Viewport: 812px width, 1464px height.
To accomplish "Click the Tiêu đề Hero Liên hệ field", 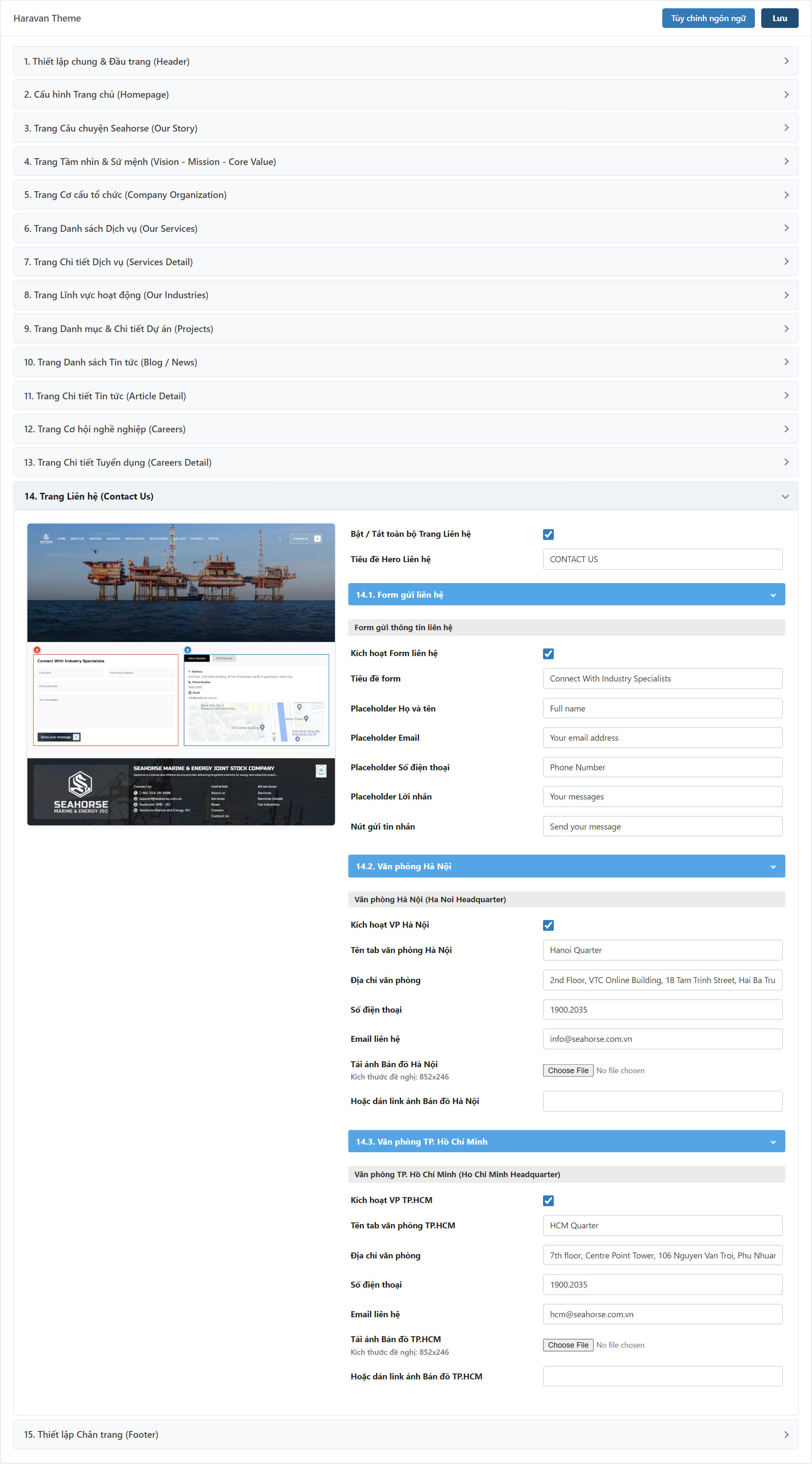I will (663, 559).
